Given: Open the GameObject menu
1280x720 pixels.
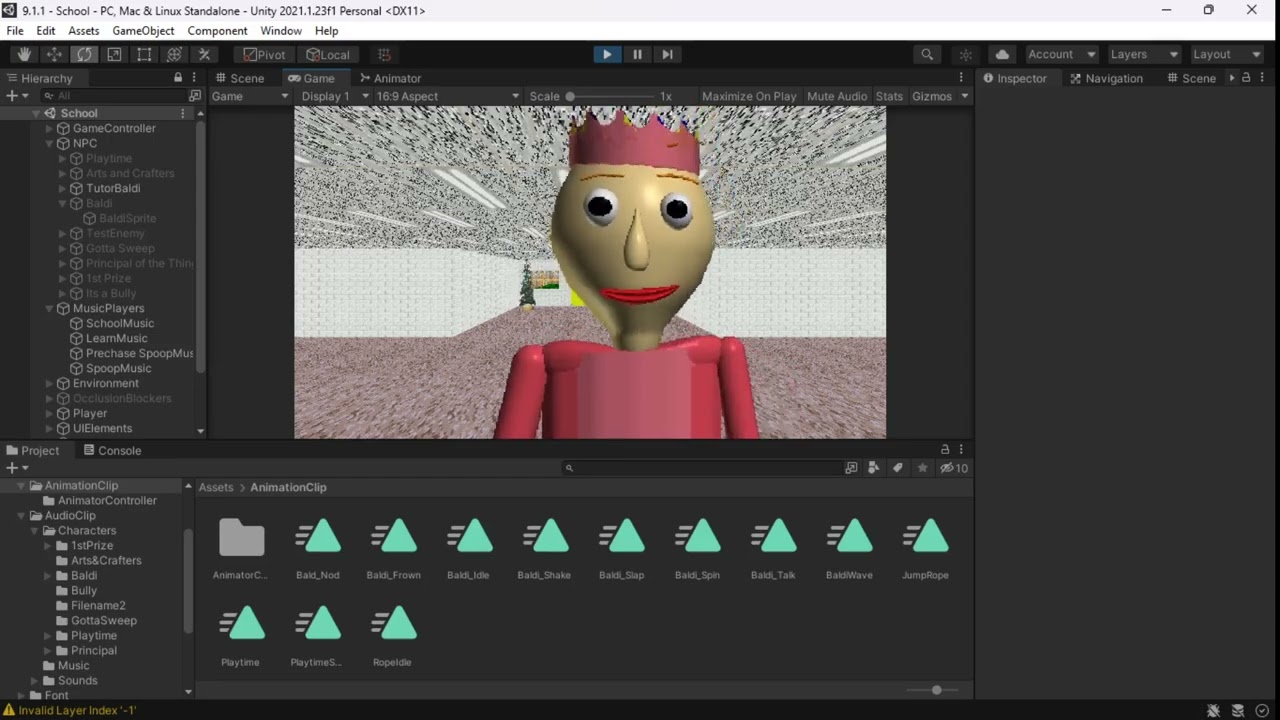Looking at the screenshot, I should 143,31.
